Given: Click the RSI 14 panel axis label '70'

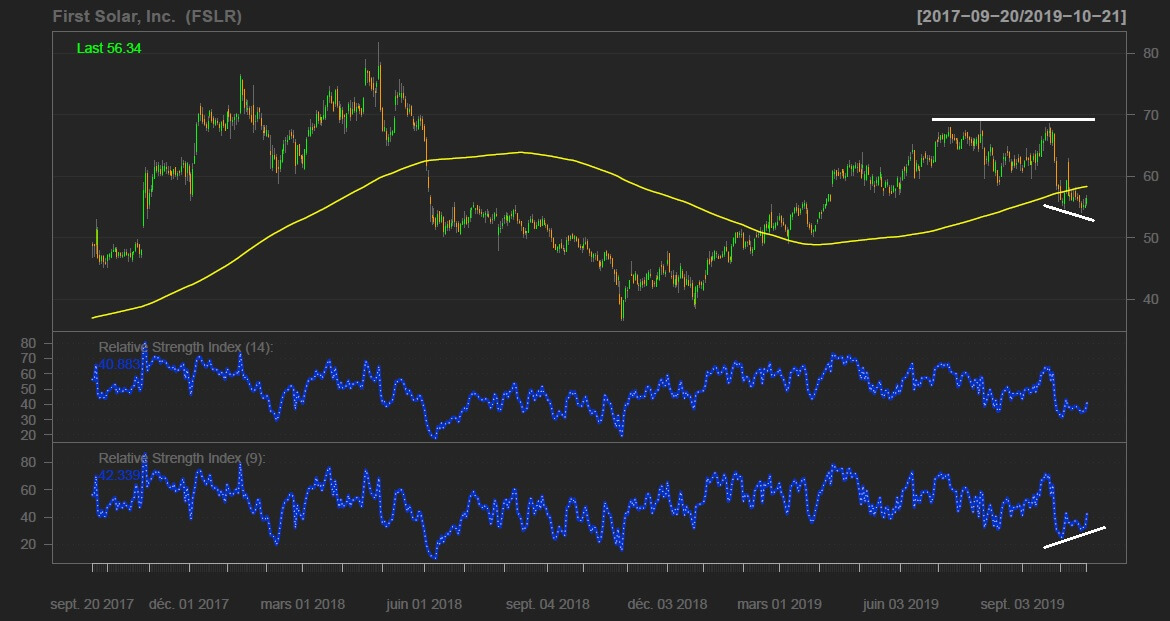Looking at the screenshot, I should (x=28, y=359).
